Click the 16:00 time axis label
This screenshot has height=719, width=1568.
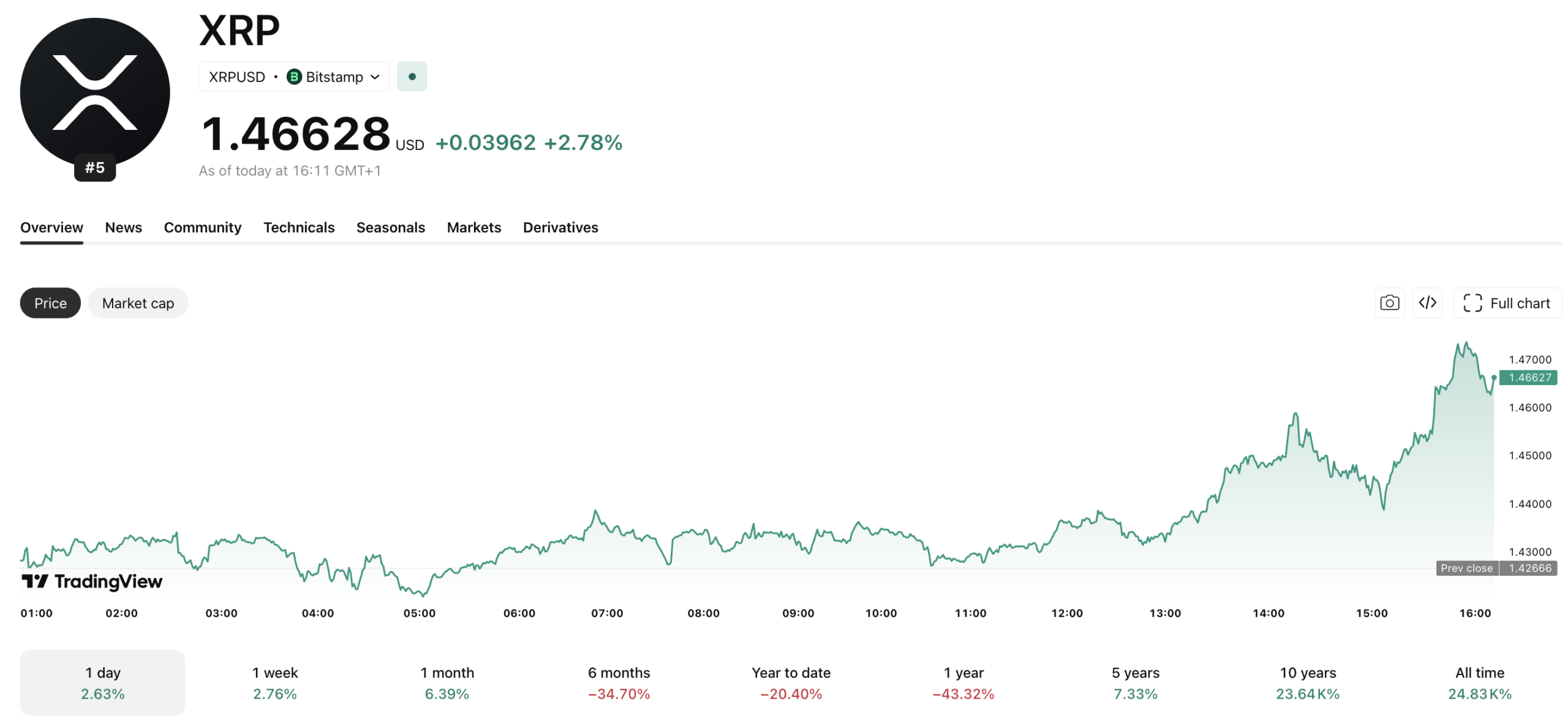pyautogui.click(x=1474, y=613)
